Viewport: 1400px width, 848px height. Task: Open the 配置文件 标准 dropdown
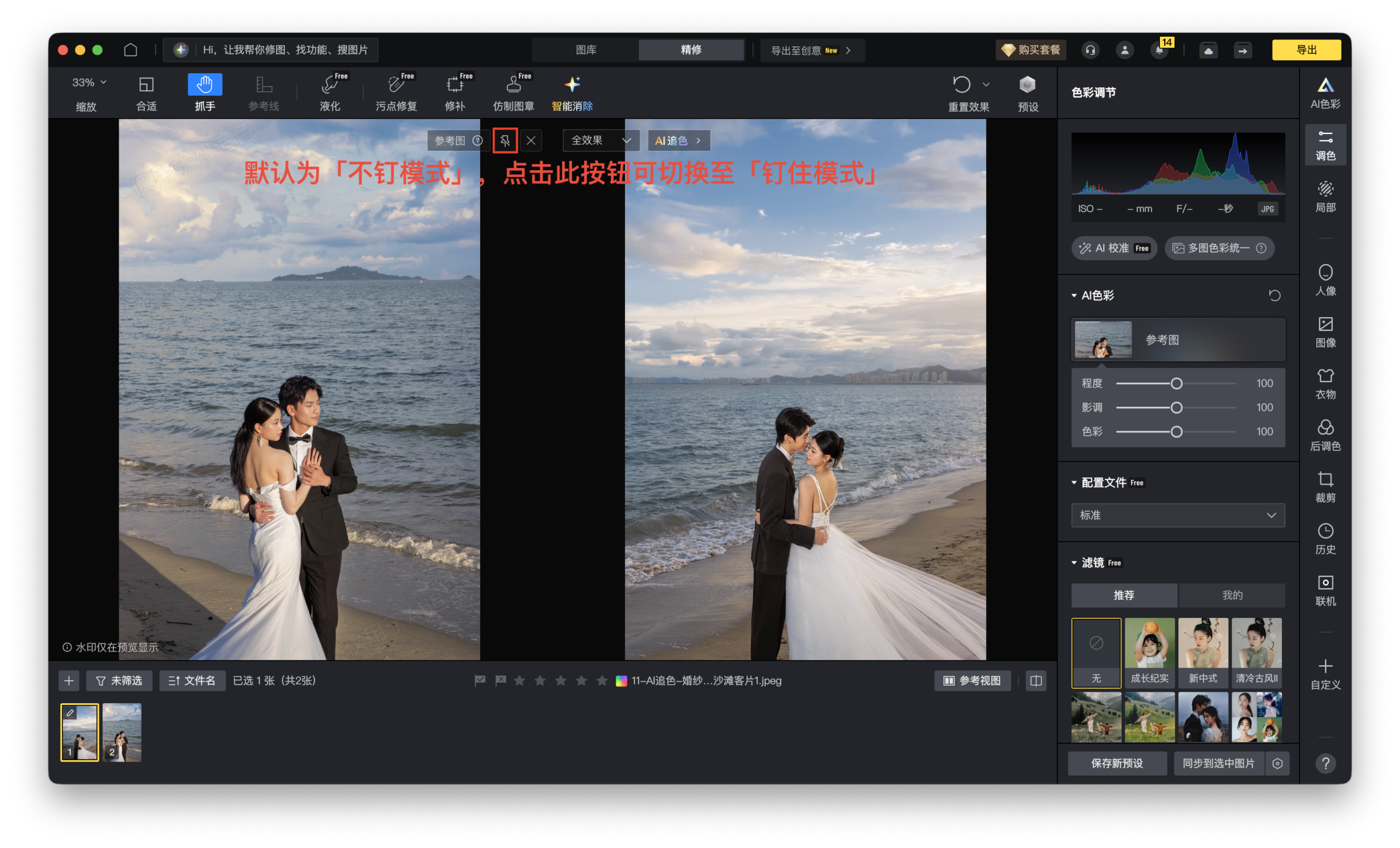pos(1177,515)
